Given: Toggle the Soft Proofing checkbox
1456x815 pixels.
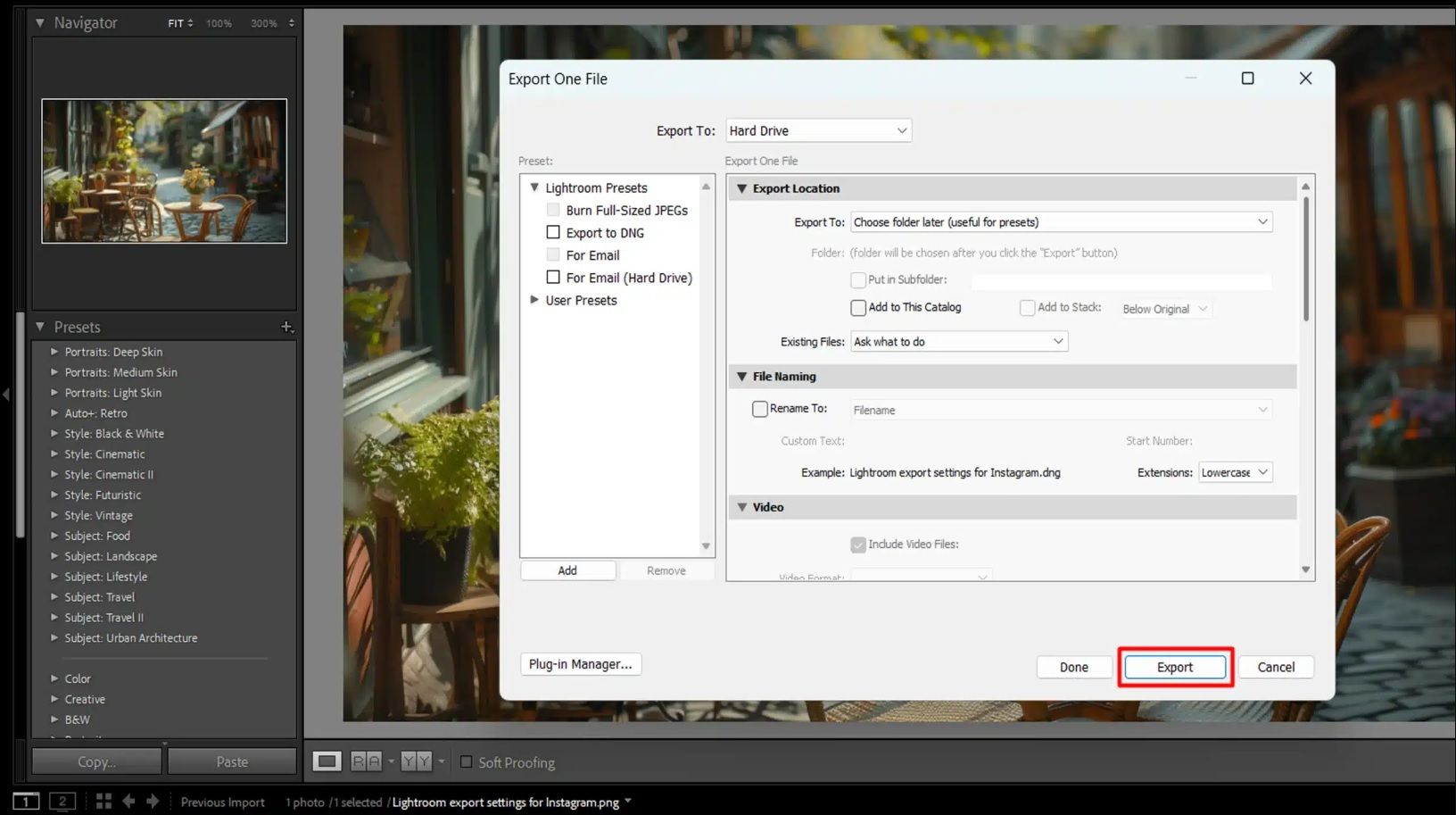Looking at the screenshot, I should 466,762.
